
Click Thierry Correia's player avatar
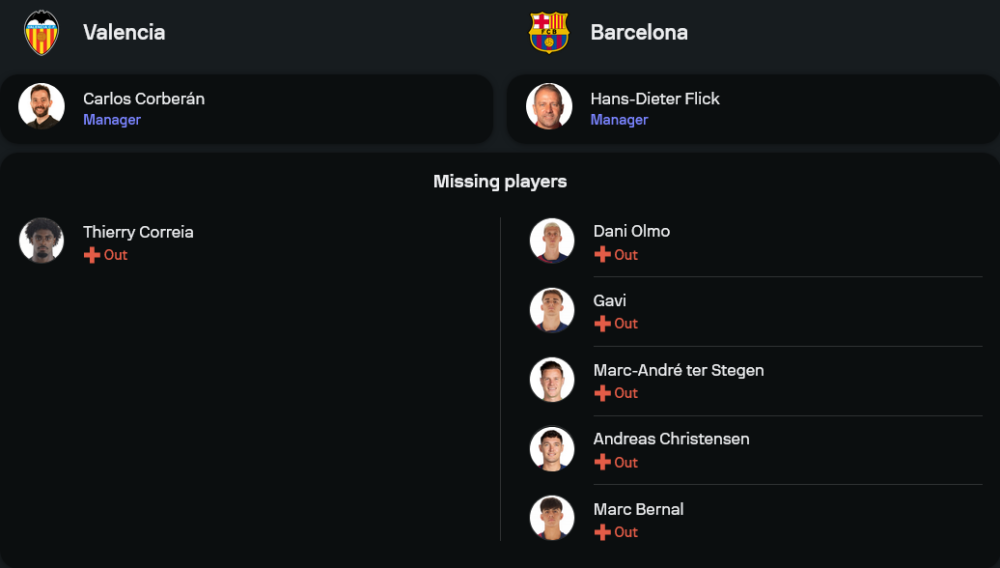pos(41,241)
